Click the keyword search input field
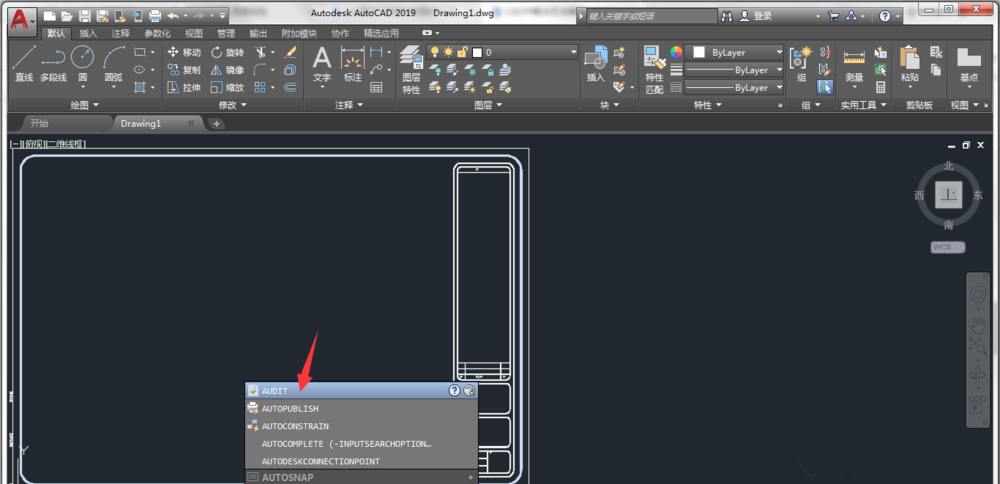Viewport: 1000px width, 484px height. pyautogui.click(x=650, y=17)
